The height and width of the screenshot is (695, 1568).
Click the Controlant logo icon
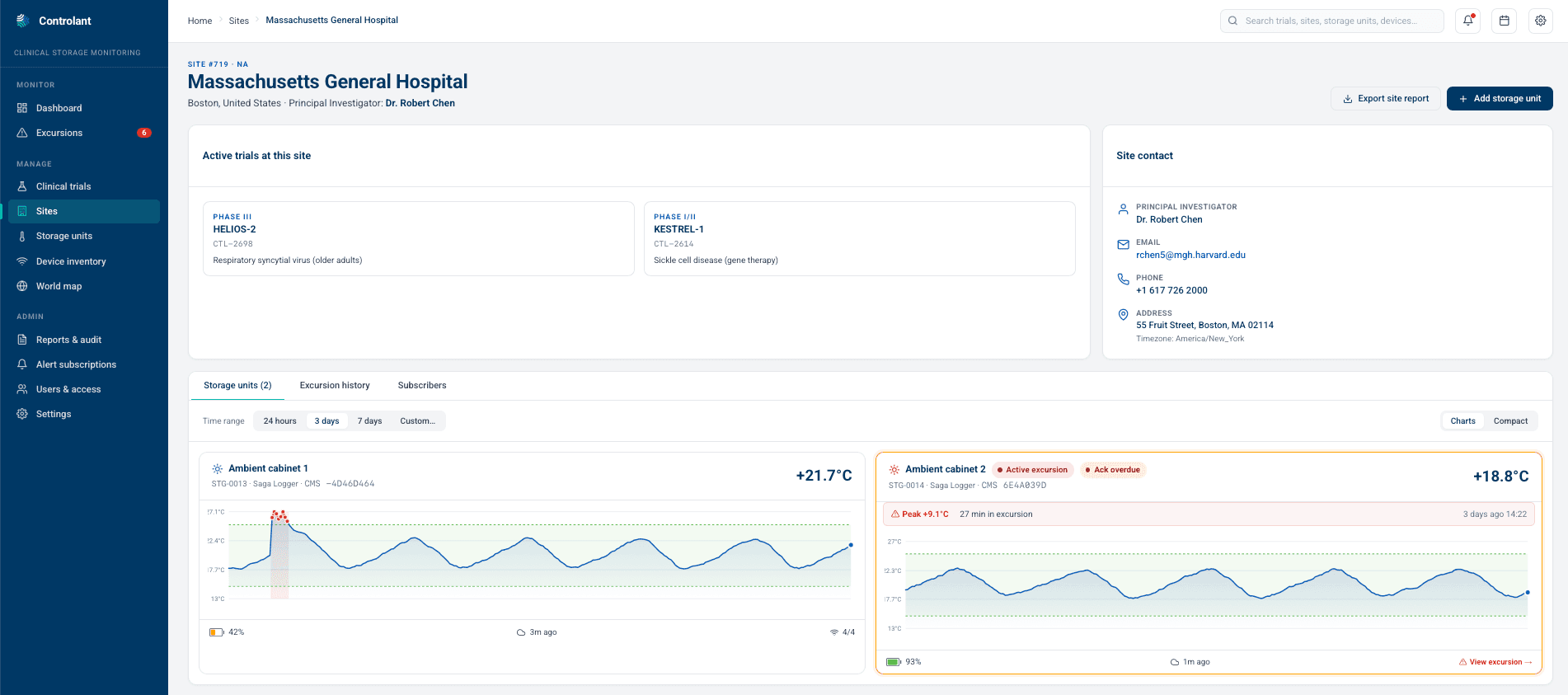tap(23, 21)
